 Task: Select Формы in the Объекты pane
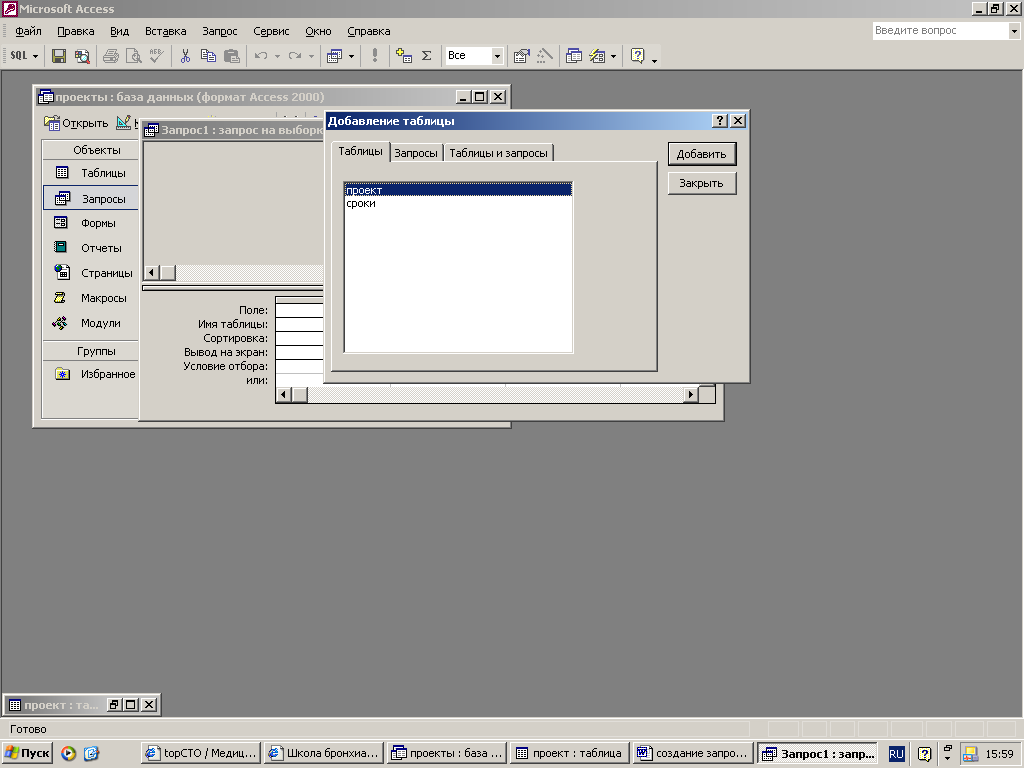(91, 223)
